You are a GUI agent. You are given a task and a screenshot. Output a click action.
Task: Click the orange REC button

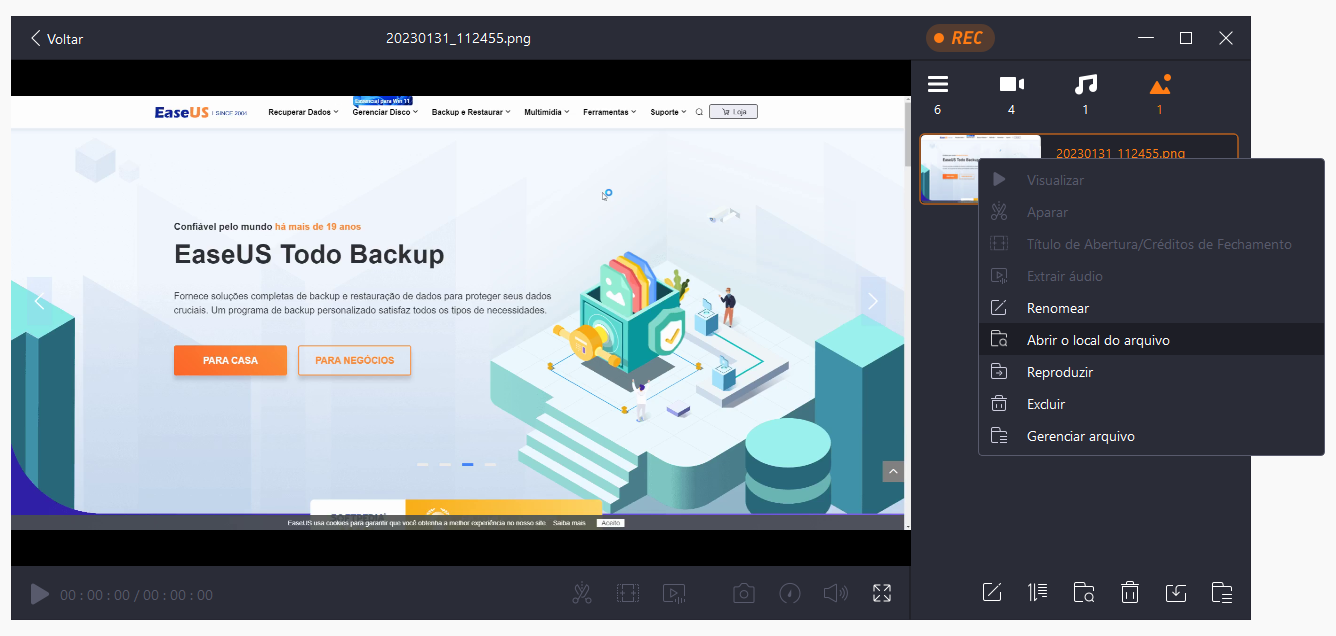coord(960,37)
